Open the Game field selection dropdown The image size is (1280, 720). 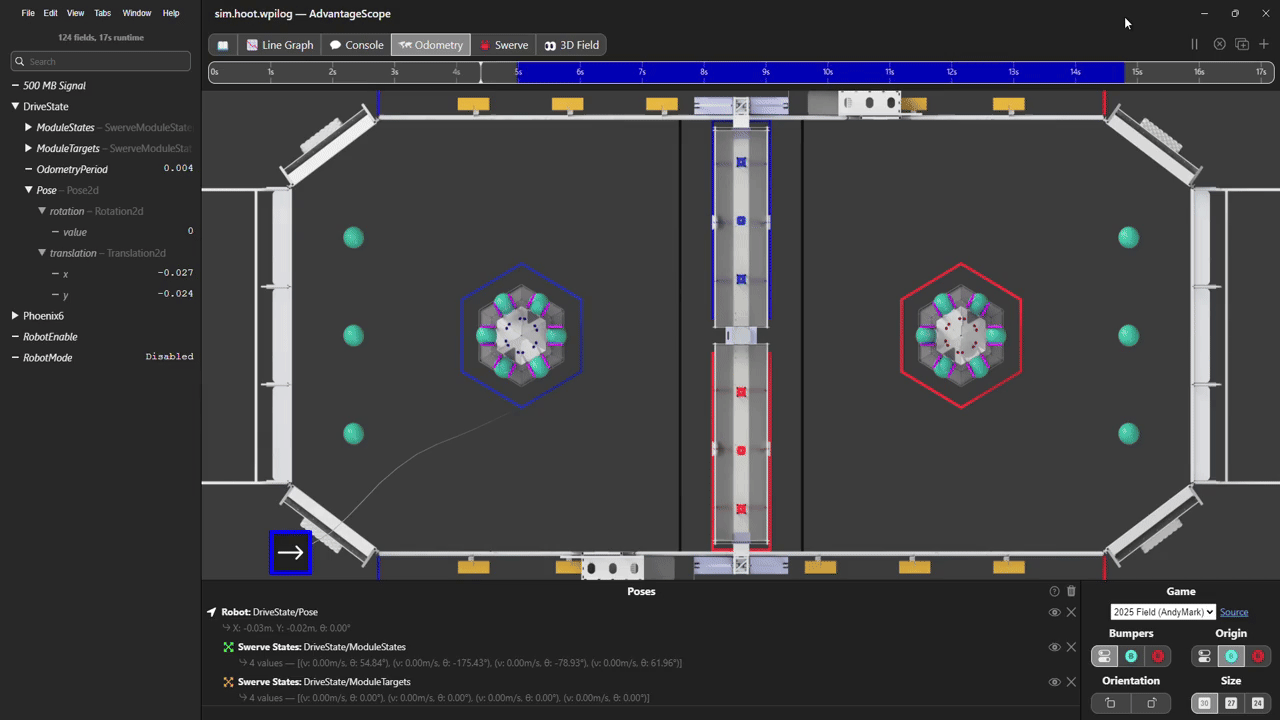coord(1163,612)
